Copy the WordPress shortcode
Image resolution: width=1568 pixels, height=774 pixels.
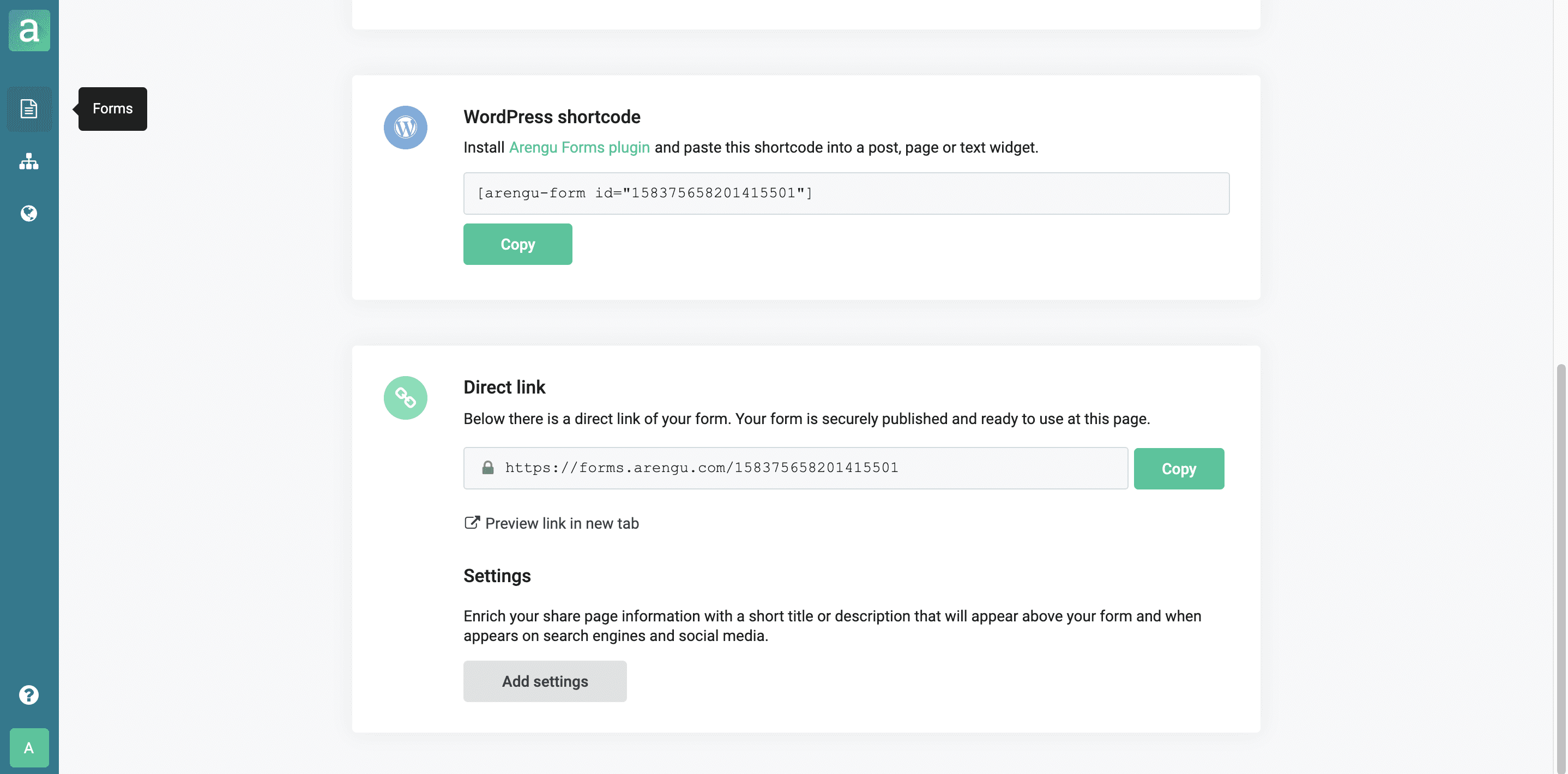[x=517, y=244]
